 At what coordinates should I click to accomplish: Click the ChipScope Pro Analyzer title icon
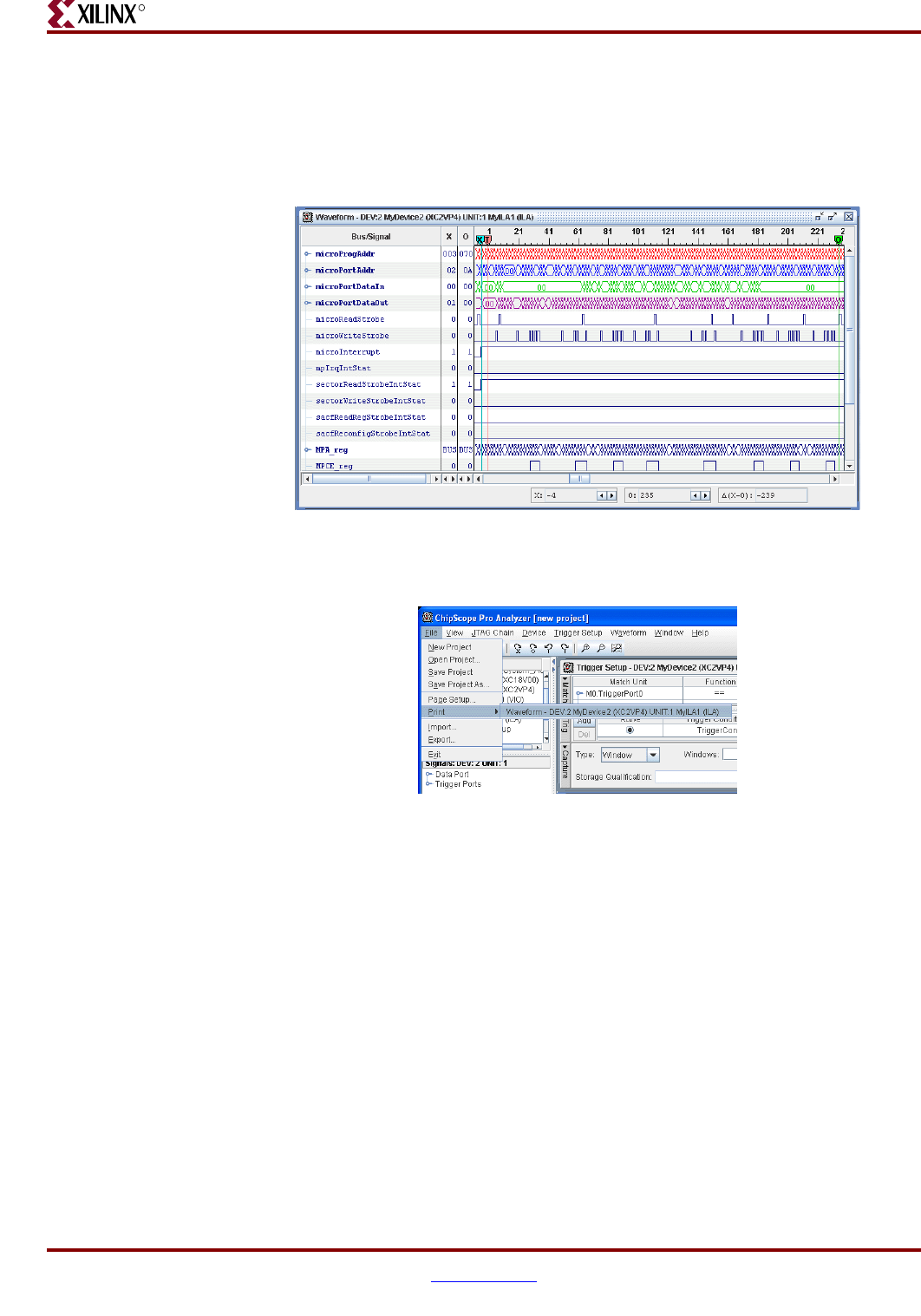(x=428, y=618)
